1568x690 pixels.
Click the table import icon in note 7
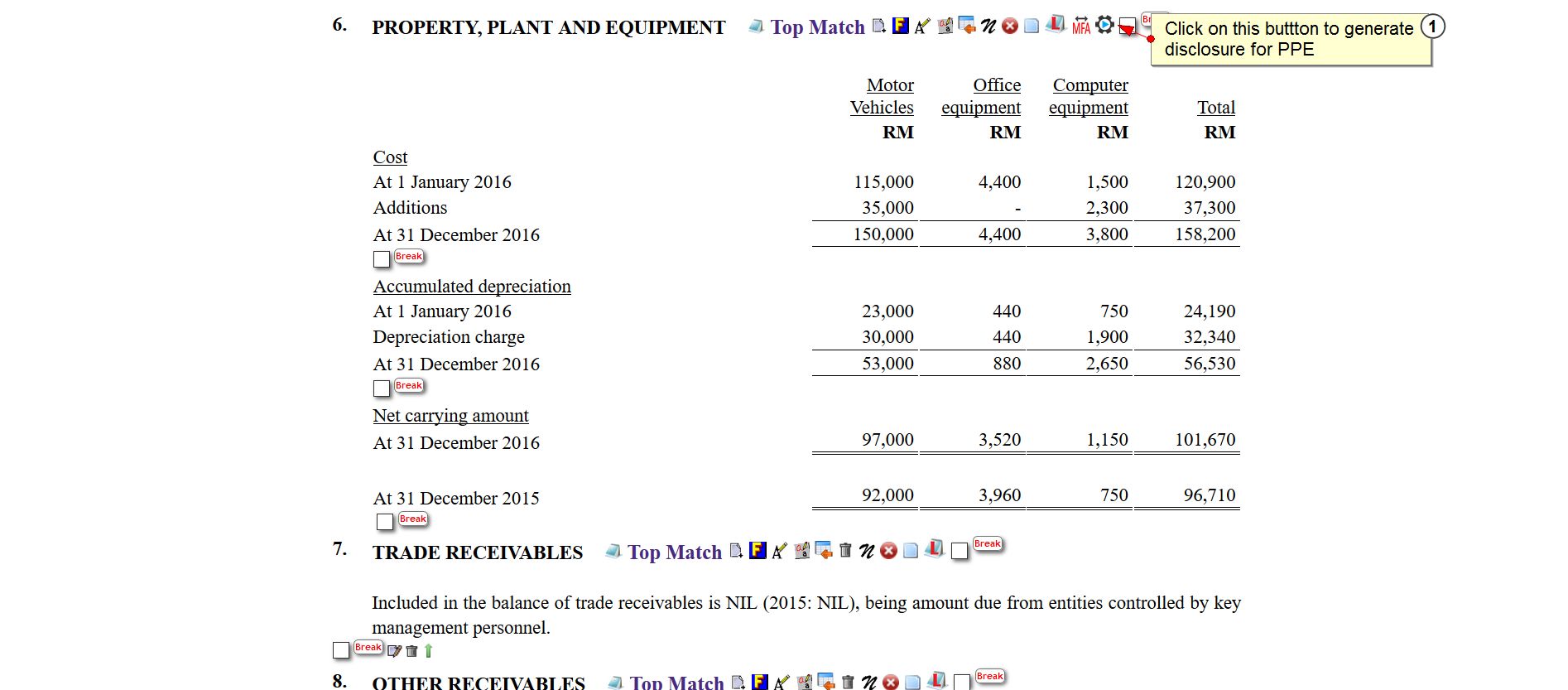point(824,550)
